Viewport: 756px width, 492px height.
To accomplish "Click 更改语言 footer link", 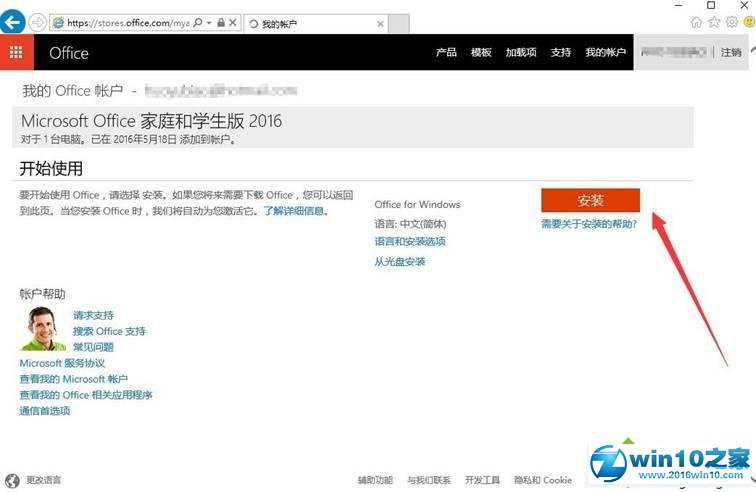I will pyautogui.click(x=43, y=480).
